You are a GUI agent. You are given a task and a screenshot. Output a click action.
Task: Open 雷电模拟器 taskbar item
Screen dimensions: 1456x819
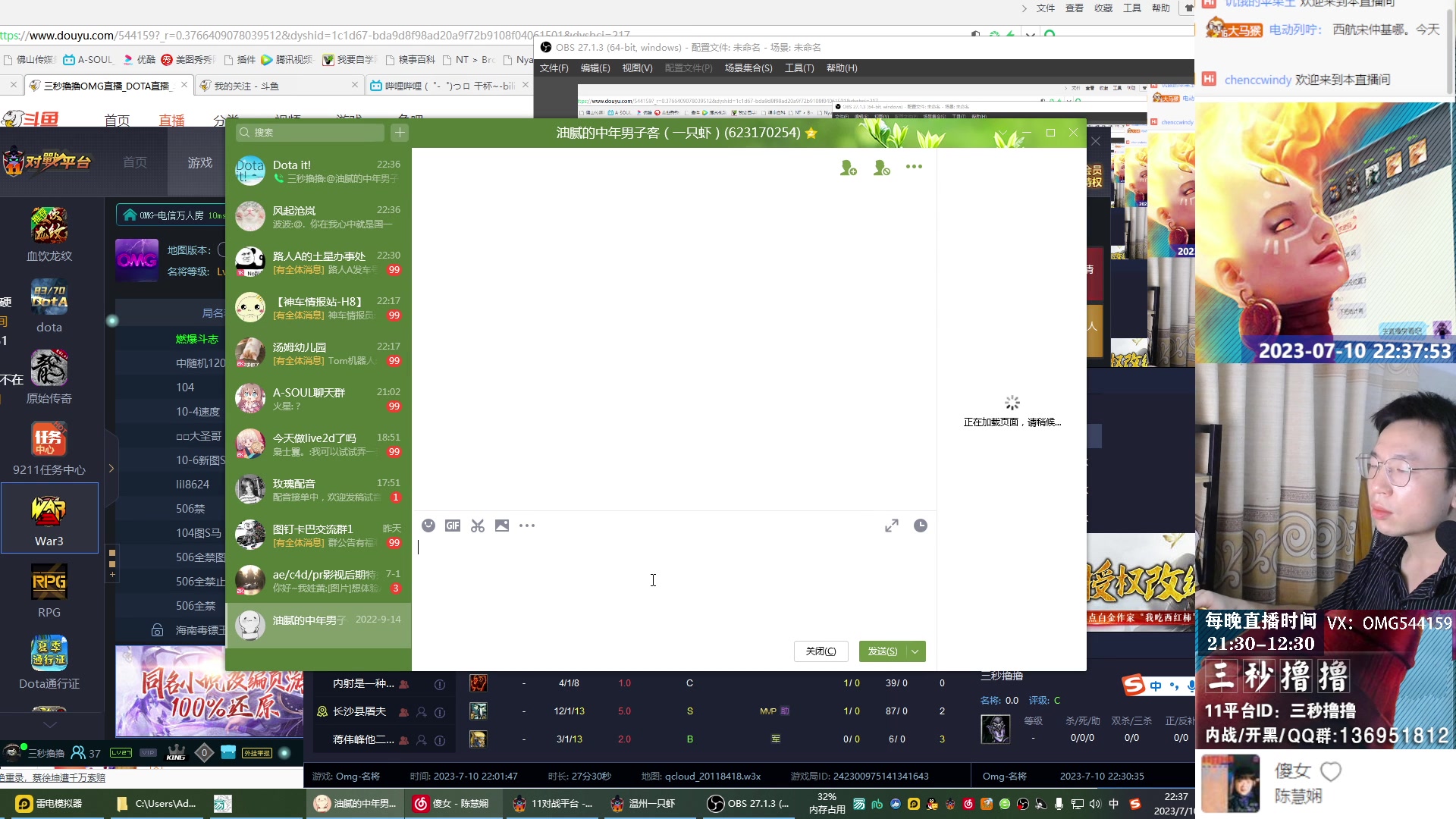pos(52,803)
